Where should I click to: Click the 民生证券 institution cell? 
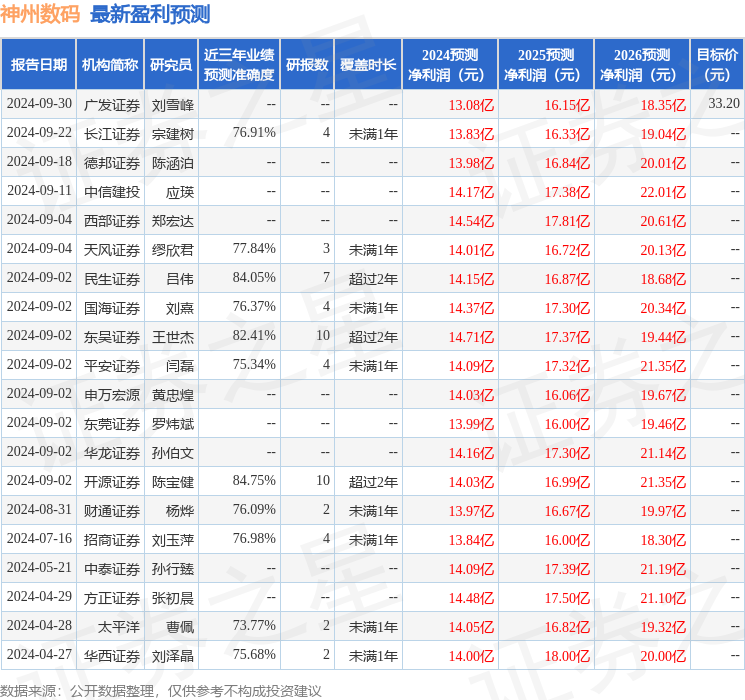pos(112,279)
